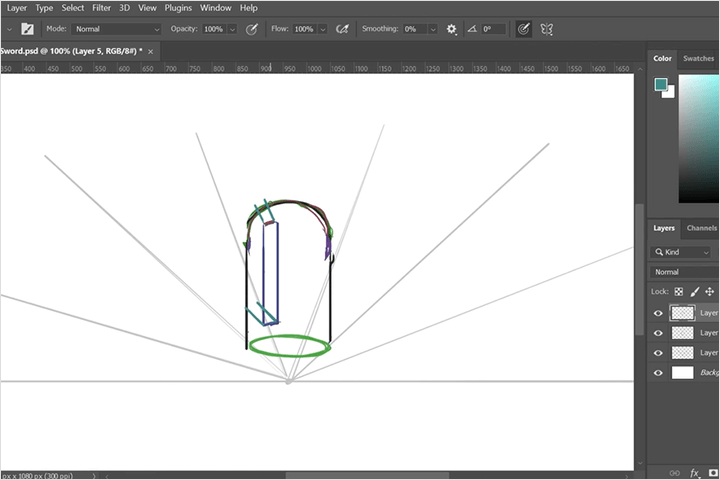Toggle visibility of the Background layer
Viewport: 720px width, 480px height.
pyautogui.click(x=658, y=373)
